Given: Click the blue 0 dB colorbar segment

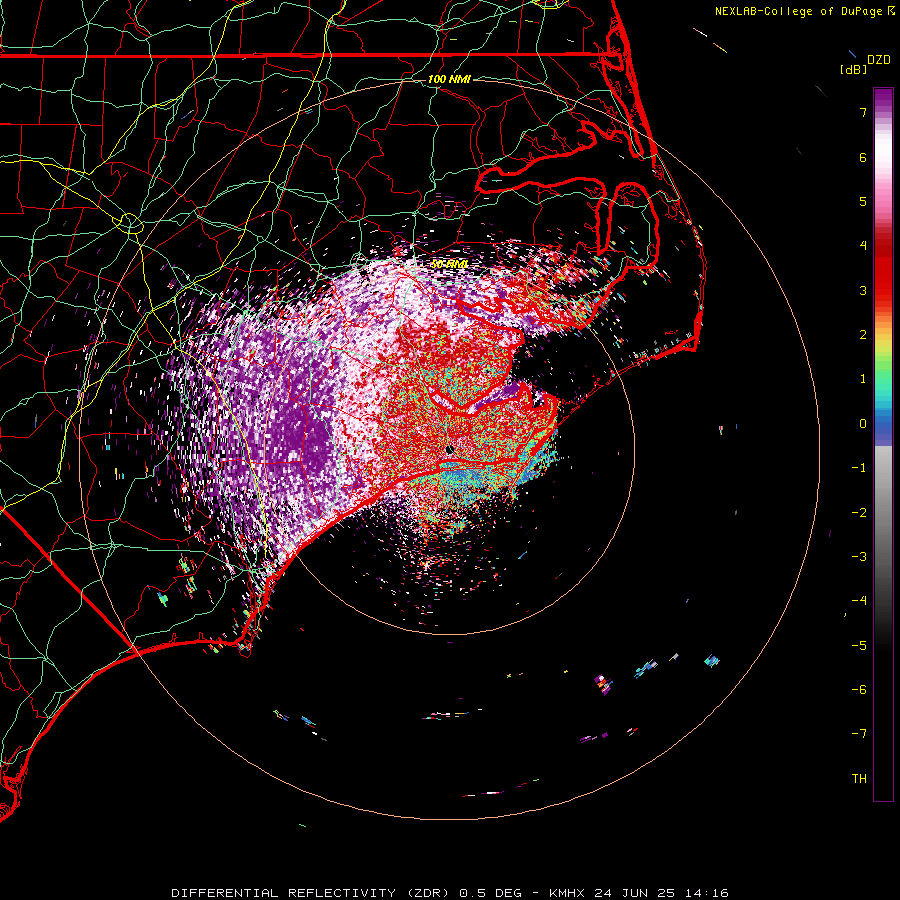Looking at the screenshot, I should [x=883, y=425].
